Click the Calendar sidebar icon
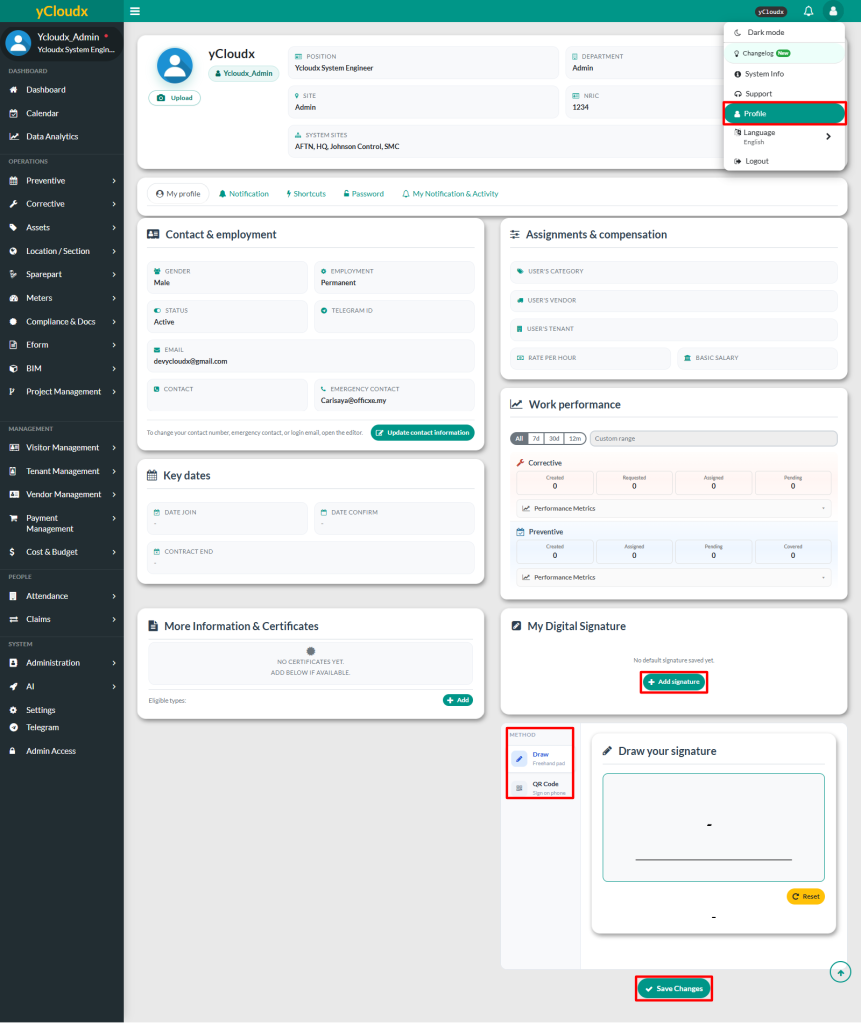Screen dimensions: 861x1024 pyautogui.click(x=14, y=113)
